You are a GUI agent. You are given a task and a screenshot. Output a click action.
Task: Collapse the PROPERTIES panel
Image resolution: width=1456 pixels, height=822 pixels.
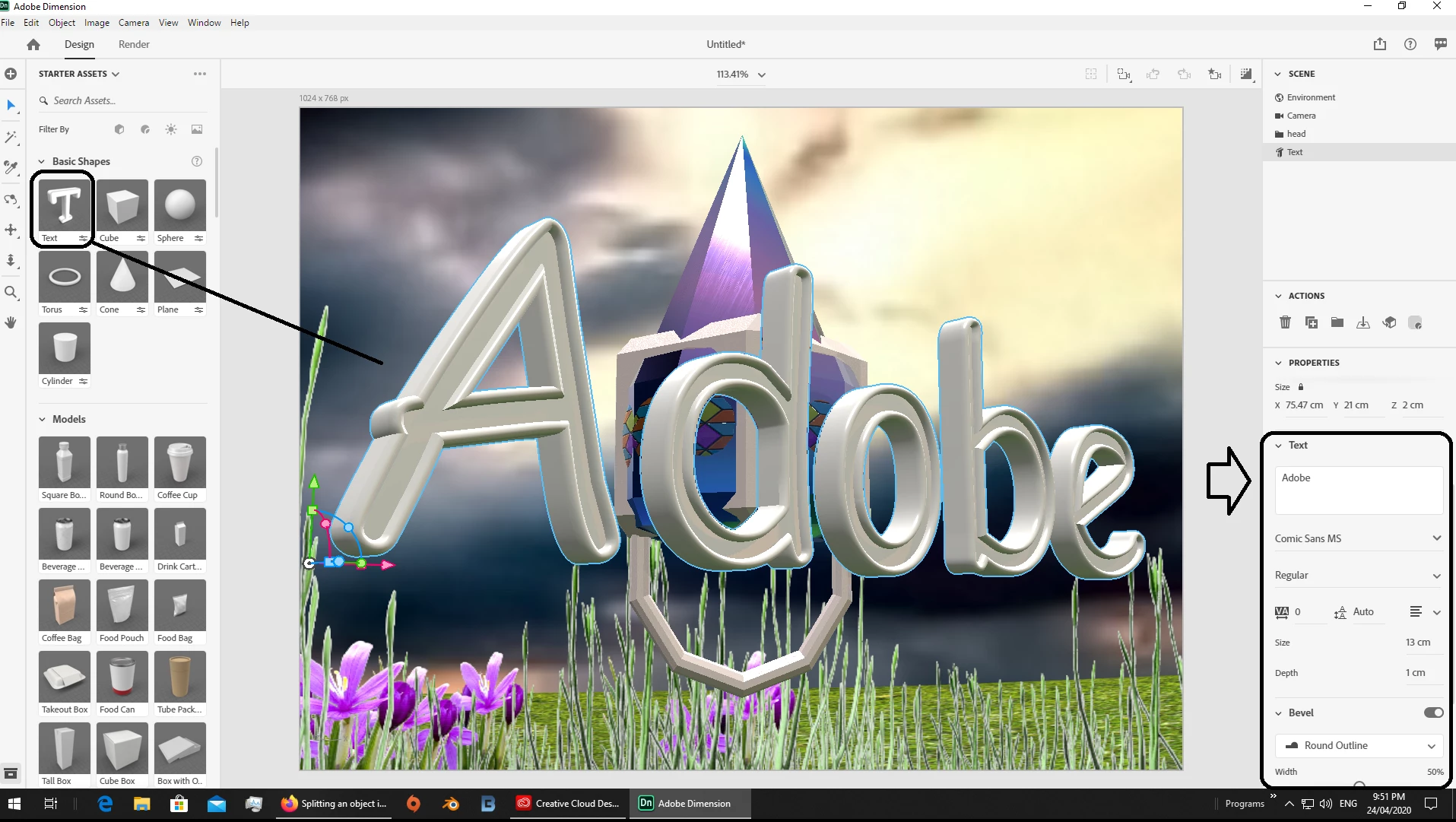tap(1278, 363)
